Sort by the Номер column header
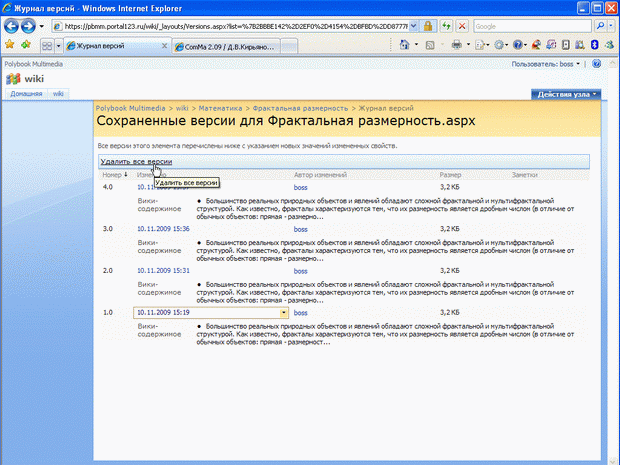The height and width of the screenshot is (465, 620). (112, 175)
